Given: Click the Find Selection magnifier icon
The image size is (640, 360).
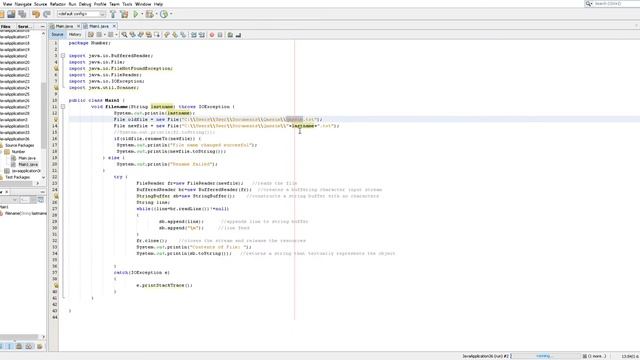Looking at the screenshot, I should point(124,35).
